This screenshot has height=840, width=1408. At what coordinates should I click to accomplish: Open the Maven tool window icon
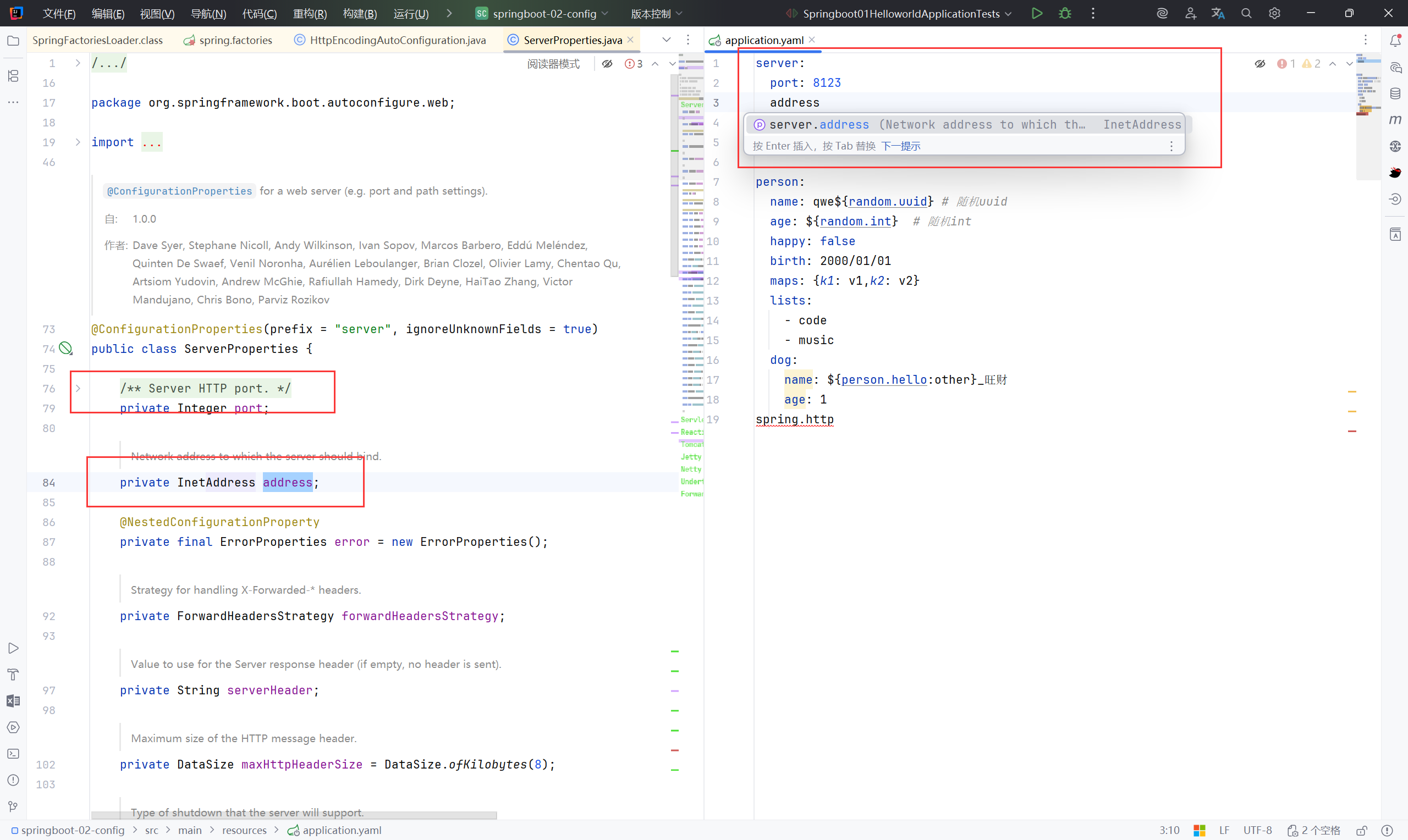[1395, 120]
